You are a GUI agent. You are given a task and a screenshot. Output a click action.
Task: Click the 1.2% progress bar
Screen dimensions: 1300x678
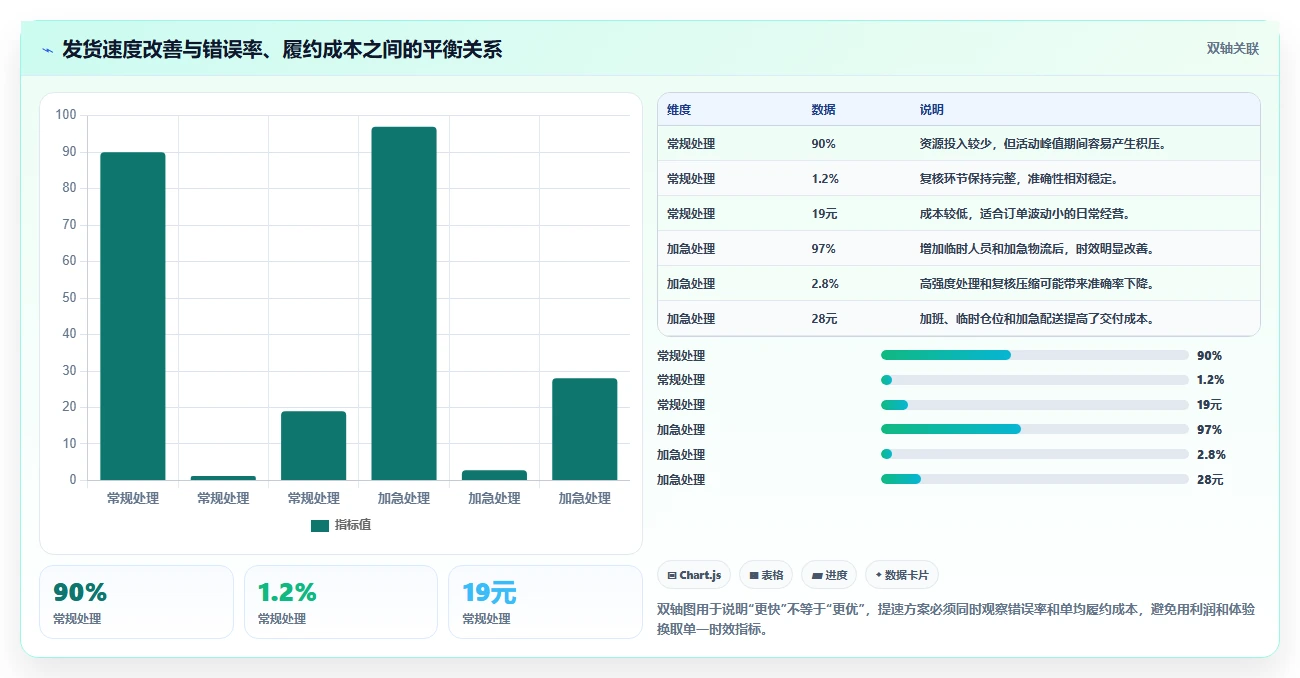click(x=1034, y=380)
